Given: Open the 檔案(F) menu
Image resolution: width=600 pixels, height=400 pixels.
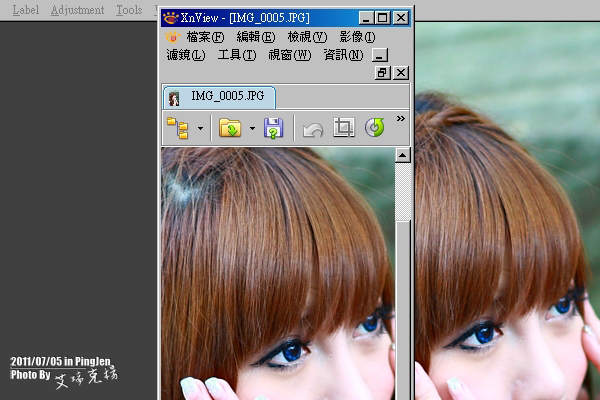Looking at the screenshot, I should (205, 37).
